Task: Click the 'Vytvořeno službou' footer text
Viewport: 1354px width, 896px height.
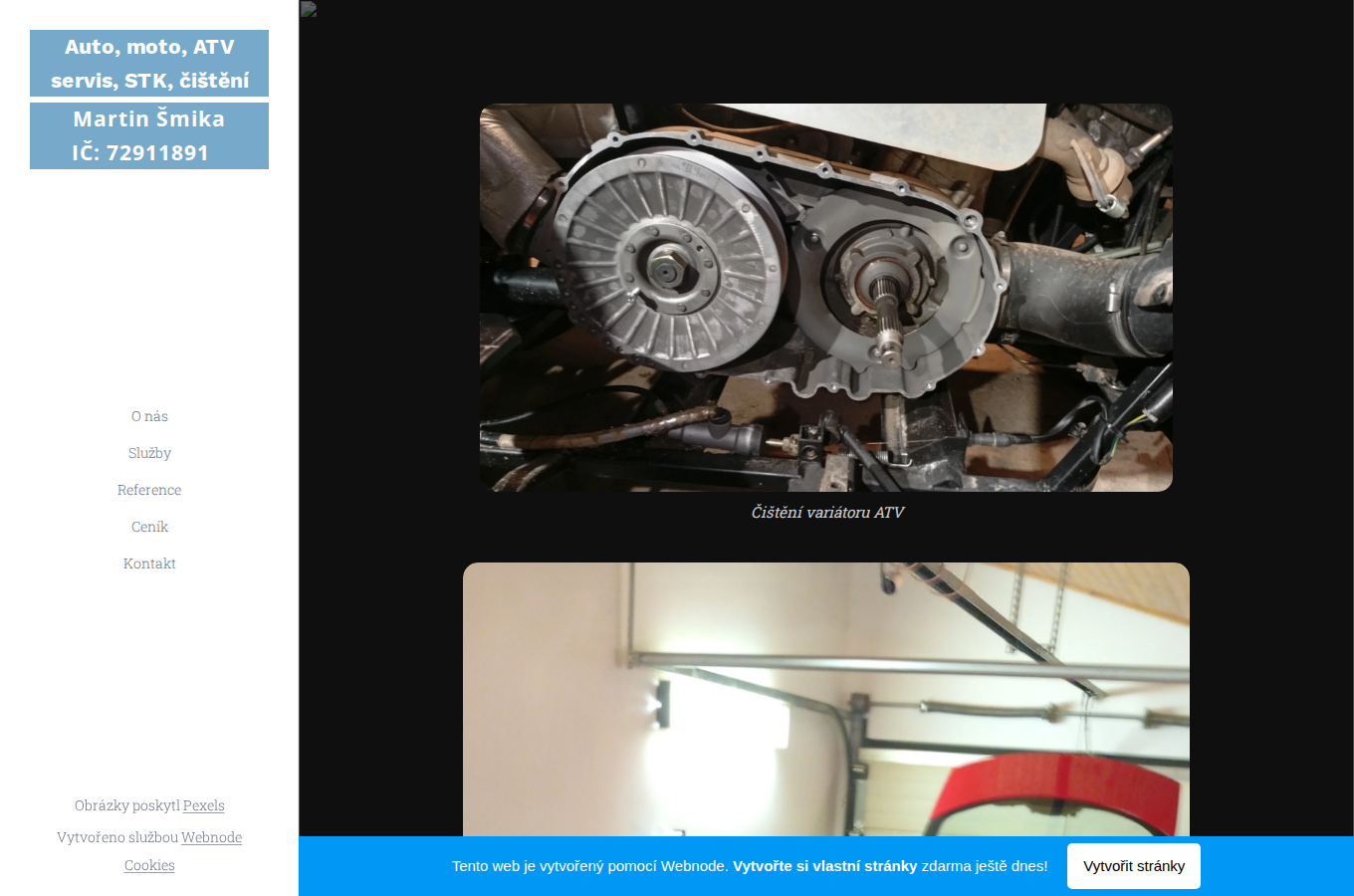Action: point(117,837)
